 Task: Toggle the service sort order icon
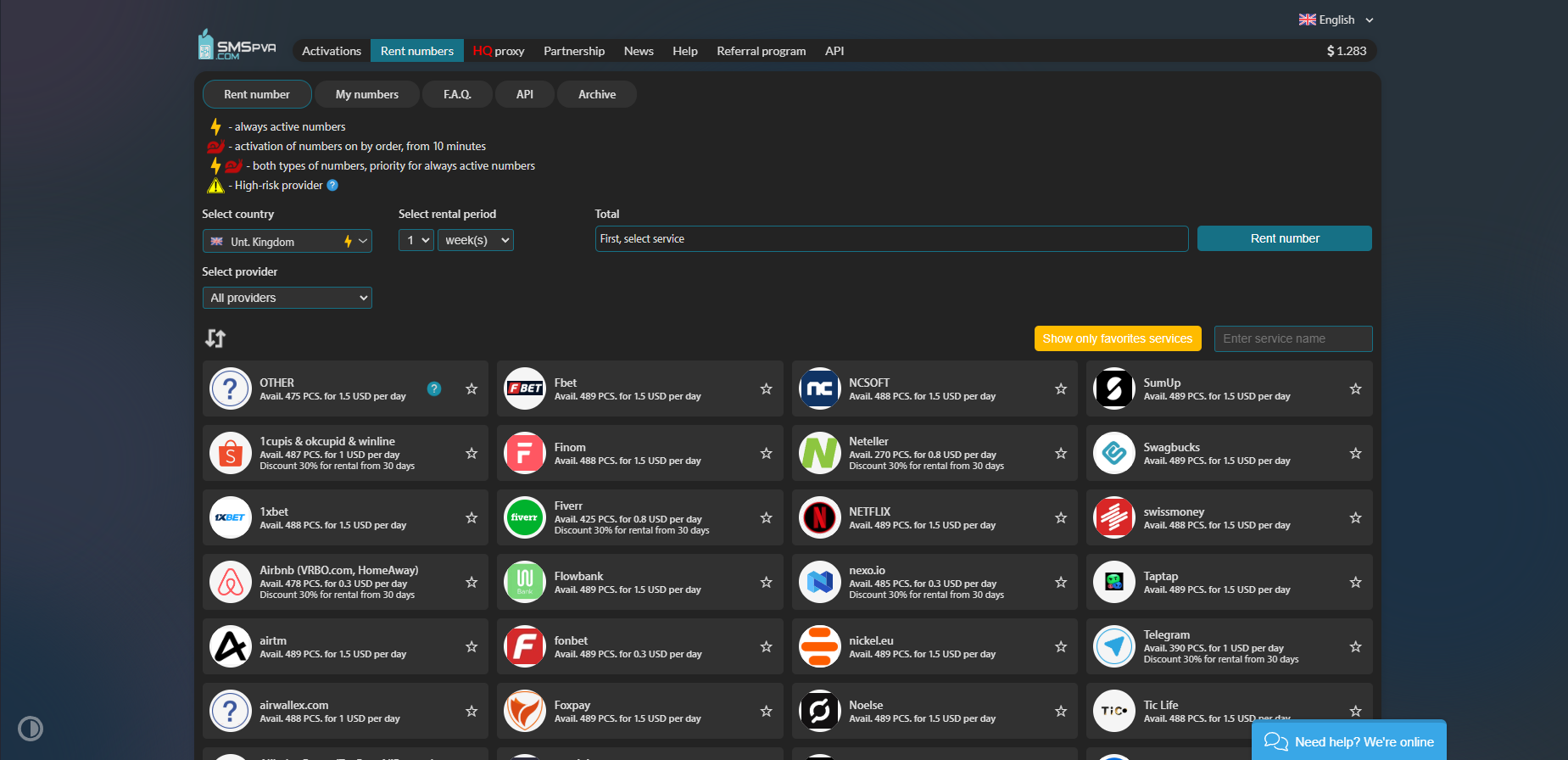point(215,338)
